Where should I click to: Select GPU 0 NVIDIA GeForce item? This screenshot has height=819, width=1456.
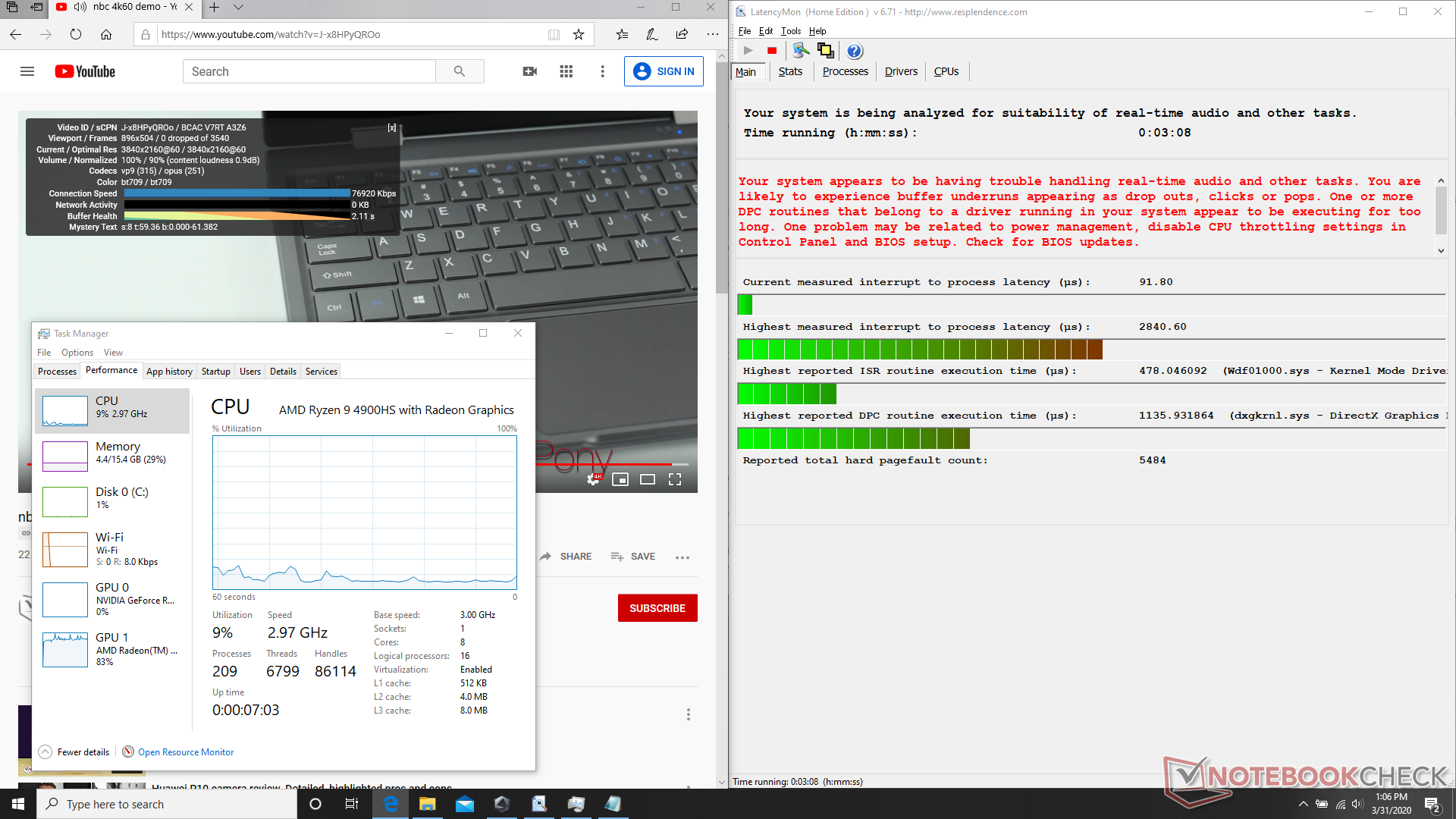point(112,599)
